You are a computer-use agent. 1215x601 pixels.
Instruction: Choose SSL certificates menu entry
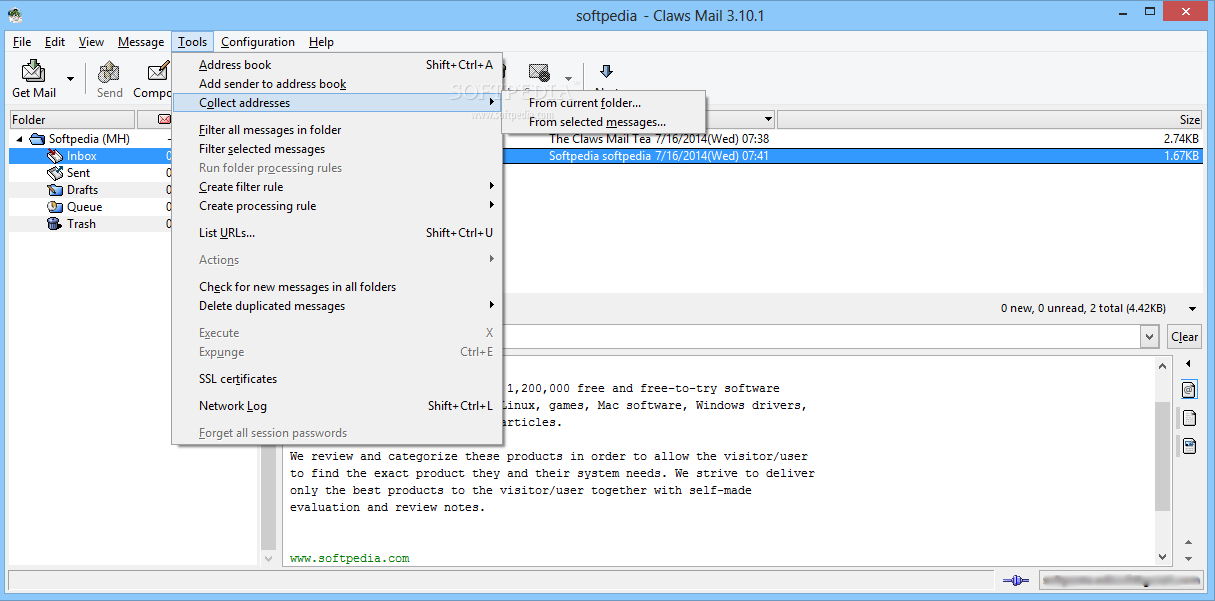click(337, 379)
